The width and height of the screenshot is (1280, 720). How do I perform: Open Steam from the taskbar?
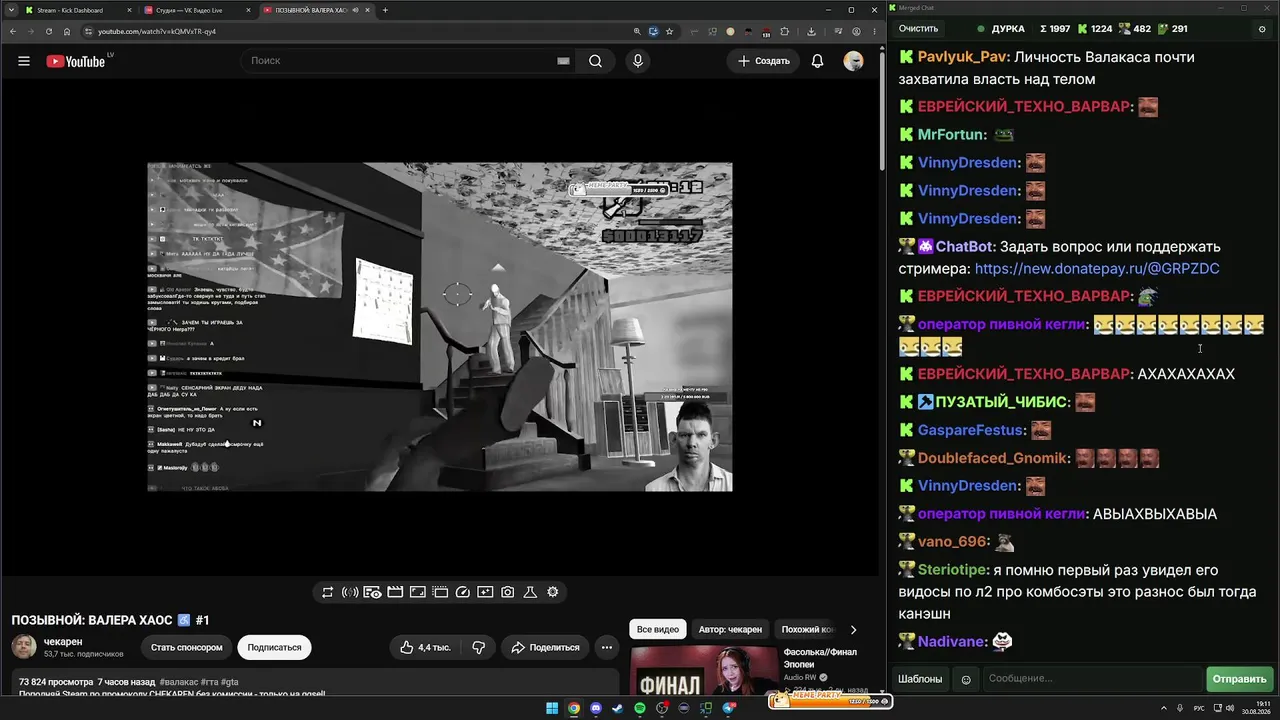tap(618, 709)
